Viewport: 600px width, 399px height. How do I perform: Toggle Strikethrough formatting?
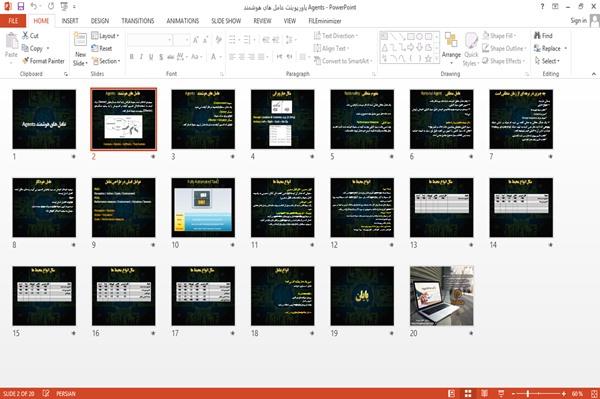coord(171,57)
